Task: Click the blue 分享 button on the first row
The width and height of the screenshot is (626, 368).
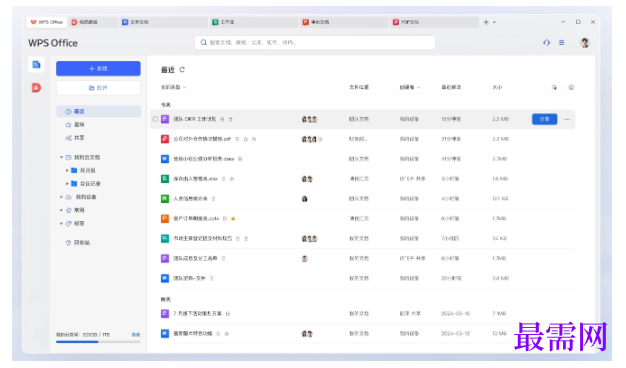Action: [x=545, y=119]
